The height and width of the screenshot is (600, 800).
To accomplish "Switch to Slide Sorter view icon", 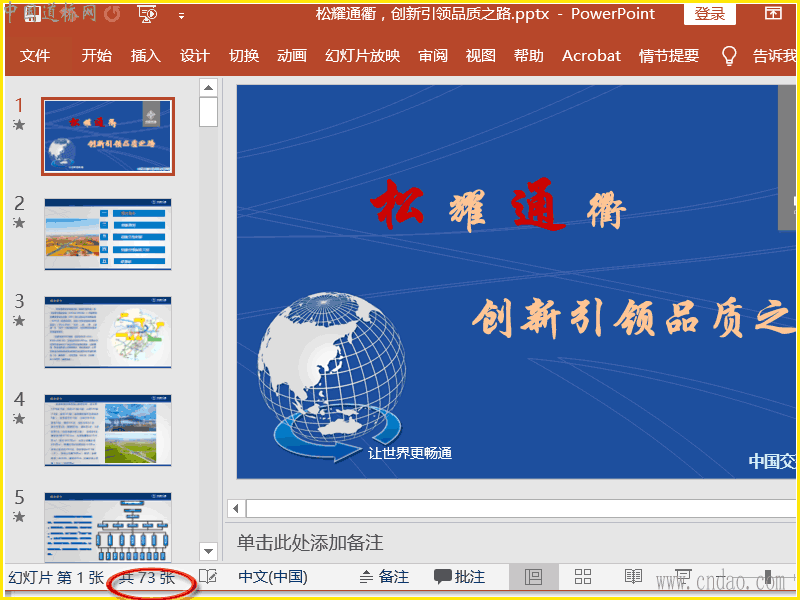I will tap(583, 577).
